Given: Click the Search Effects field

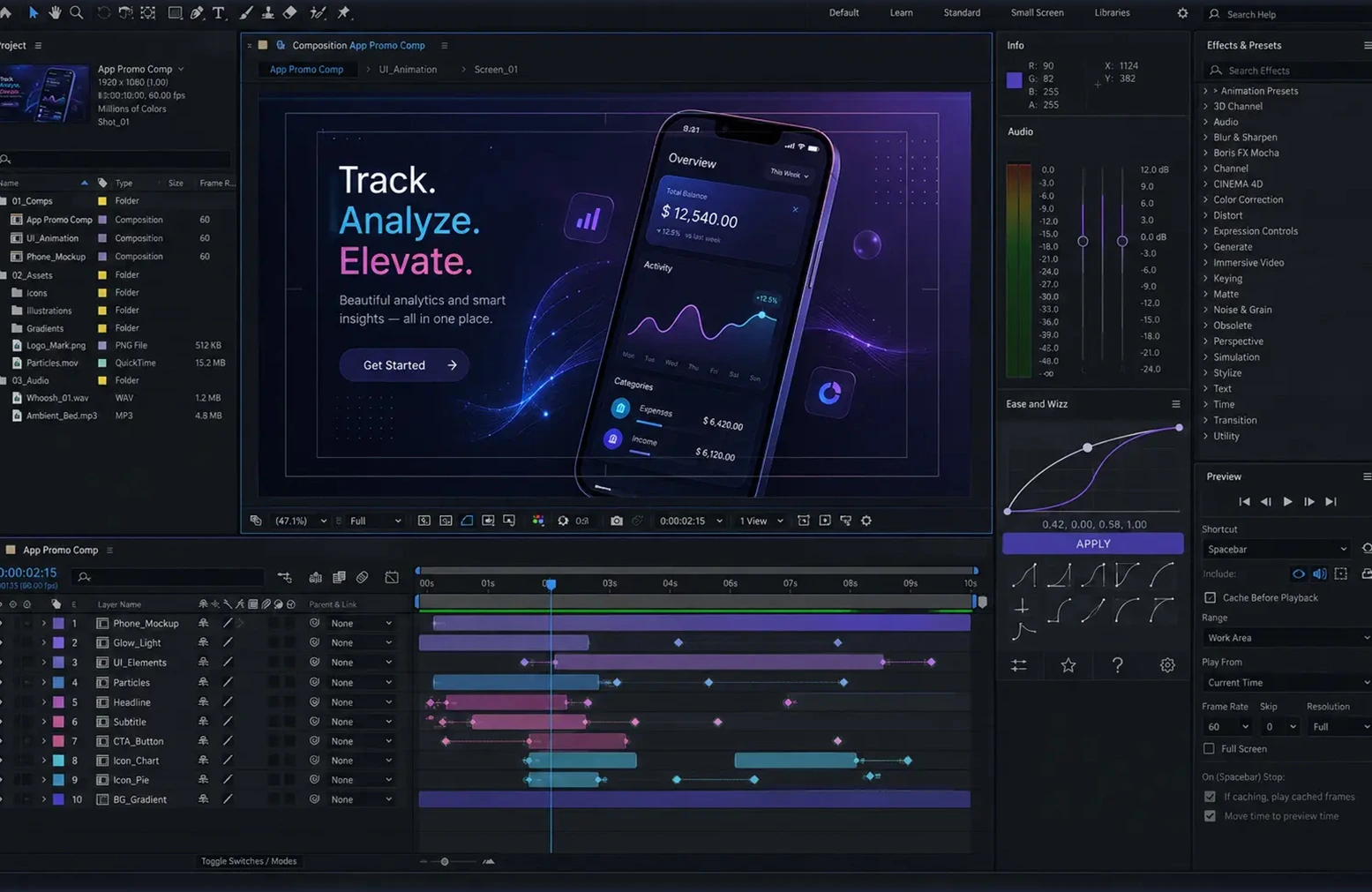Looking at the screenshot, I should pyautogui.click(x=1288, y=71).
